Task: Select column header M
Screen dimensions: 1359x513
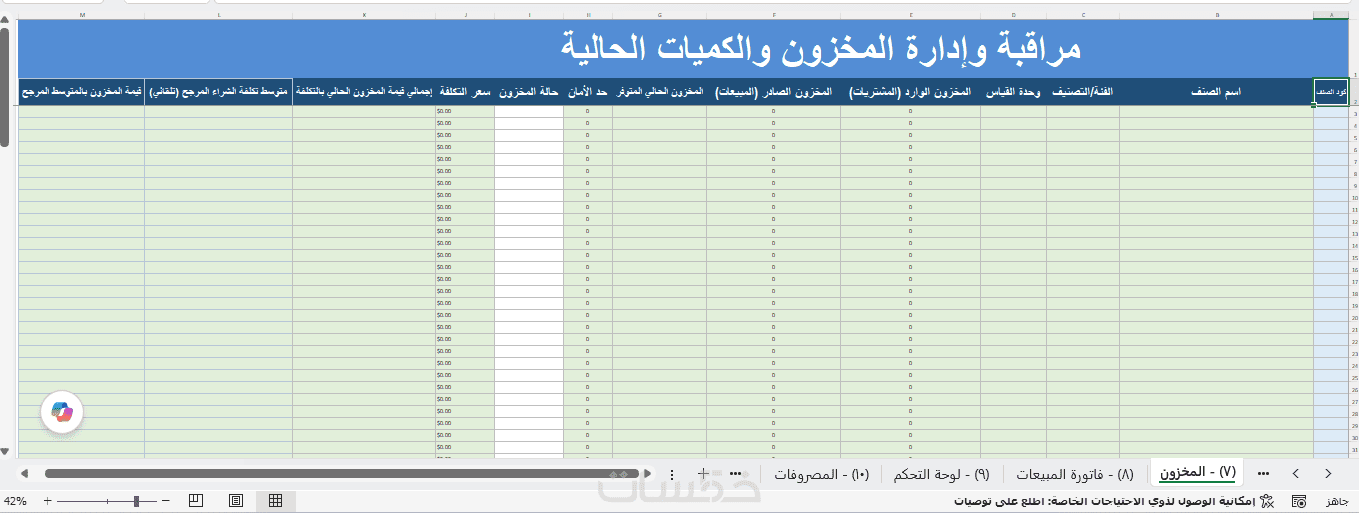Action: tap(81, 15)
